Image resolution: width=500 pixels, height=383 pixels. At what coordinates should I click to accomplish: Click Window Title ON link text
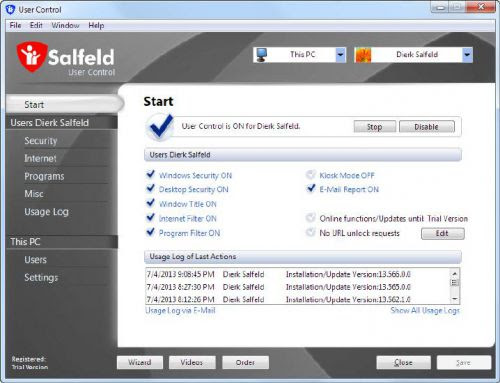point(188,204)
